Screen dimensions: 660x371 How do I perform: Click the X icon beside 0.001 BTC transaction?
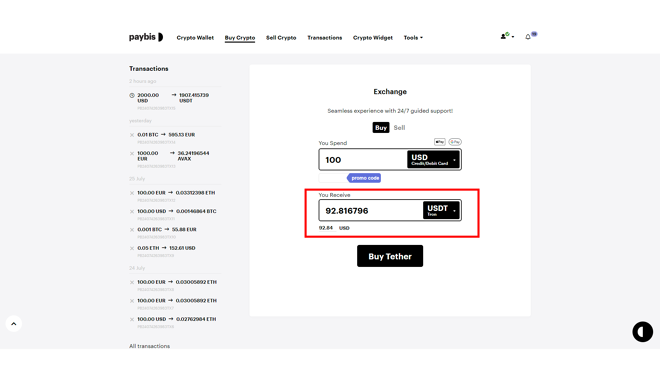coord(132,230)
